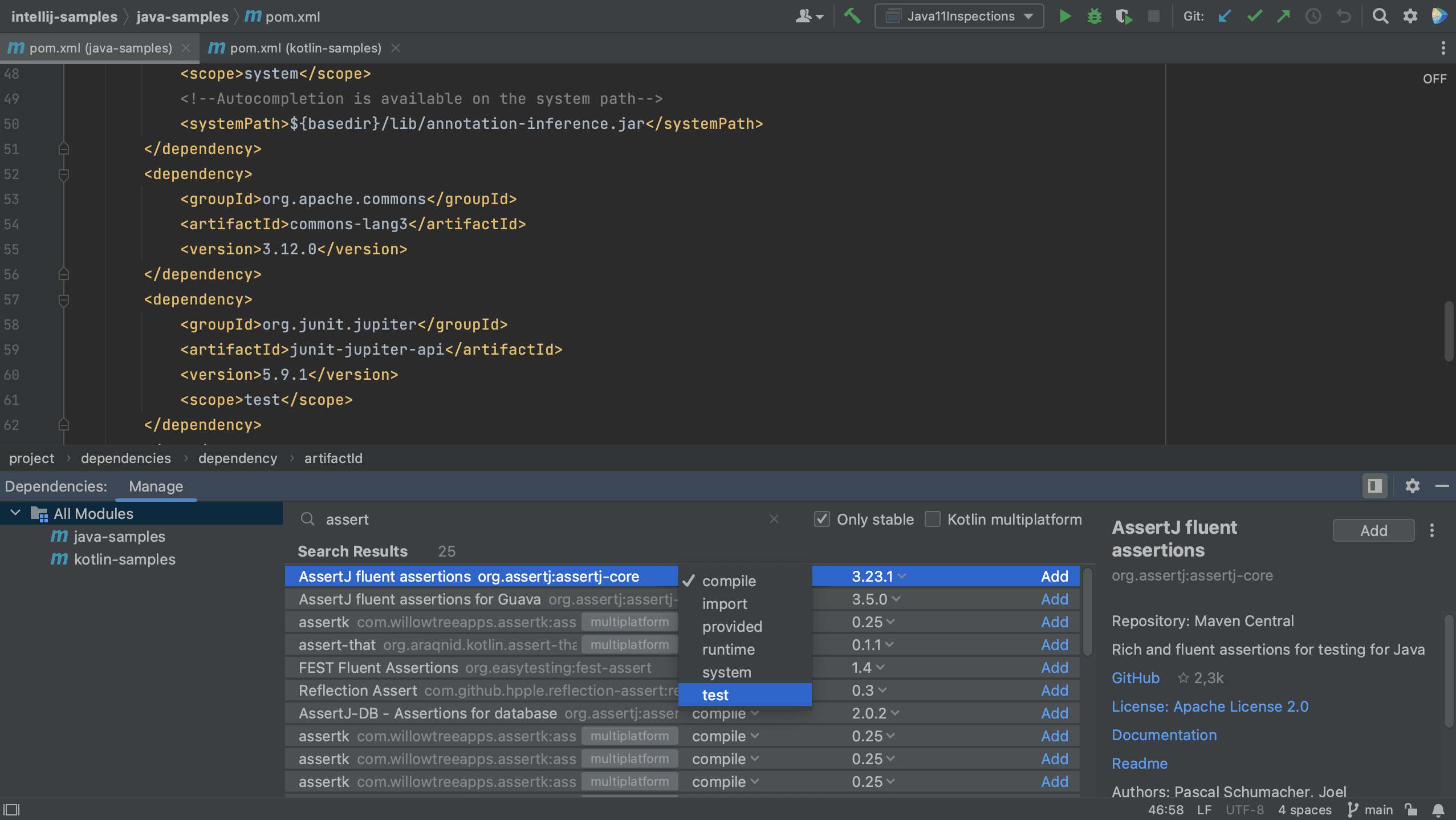This screenshot has height=820, width=1456.
Task: Open version 0.1.1 dropdown for assert-that
Action: pyautogui.click(x=872, y=645)
